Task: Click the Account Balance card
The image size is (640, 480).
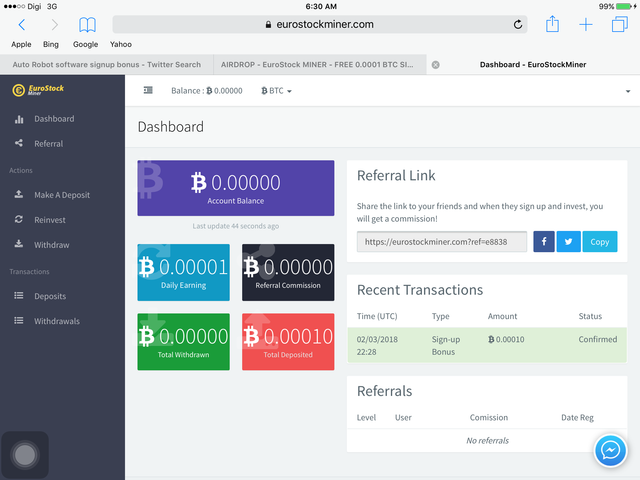Action: tap(236, 188)
